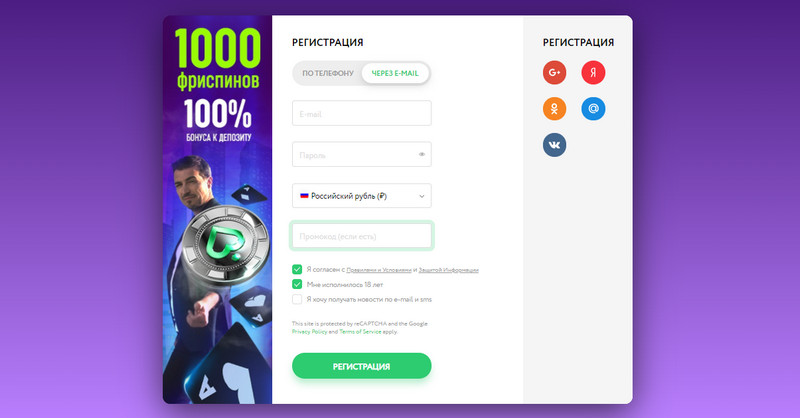800x418 pixels.
Task: Open the Terms of Service link
Action: [360, 332]
